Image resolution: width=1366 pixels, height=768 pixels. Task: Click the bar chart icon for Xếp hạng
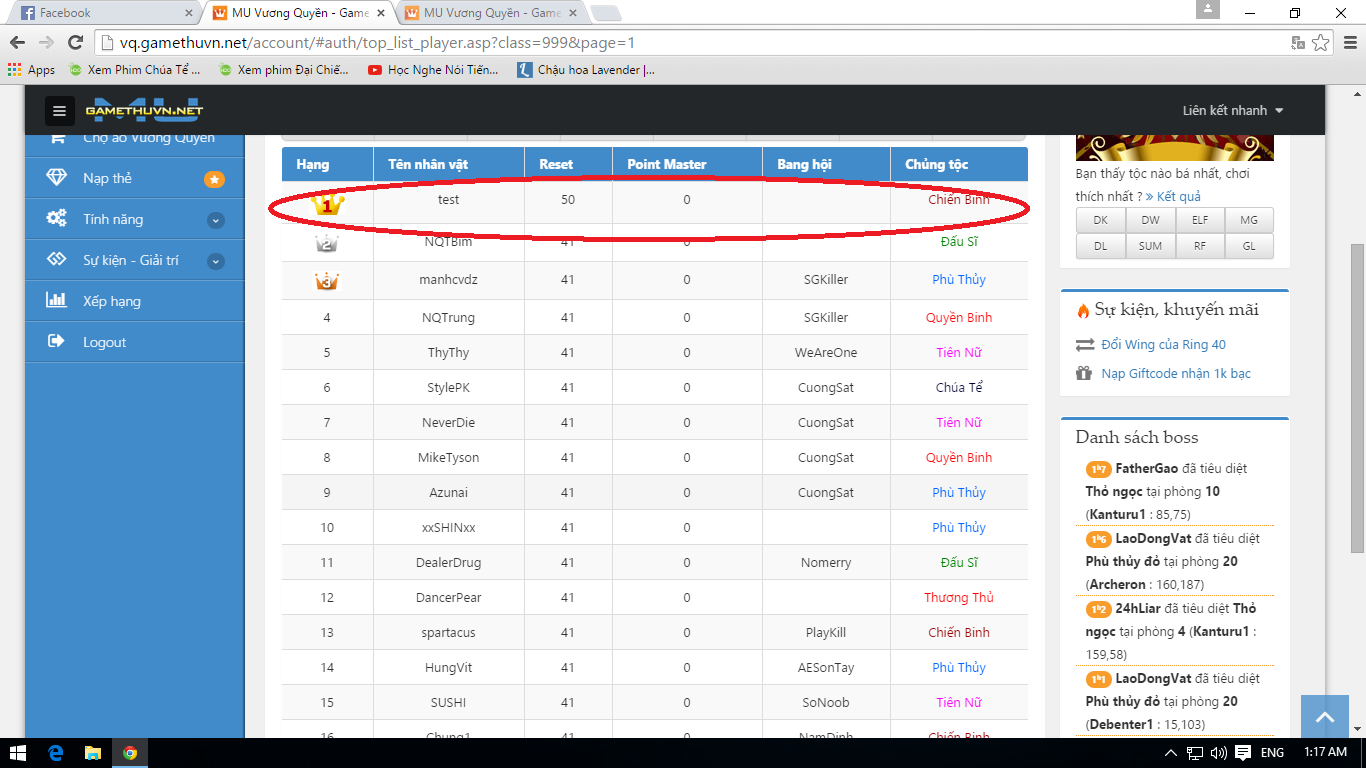pyautogui.click(x=56, y=300)
